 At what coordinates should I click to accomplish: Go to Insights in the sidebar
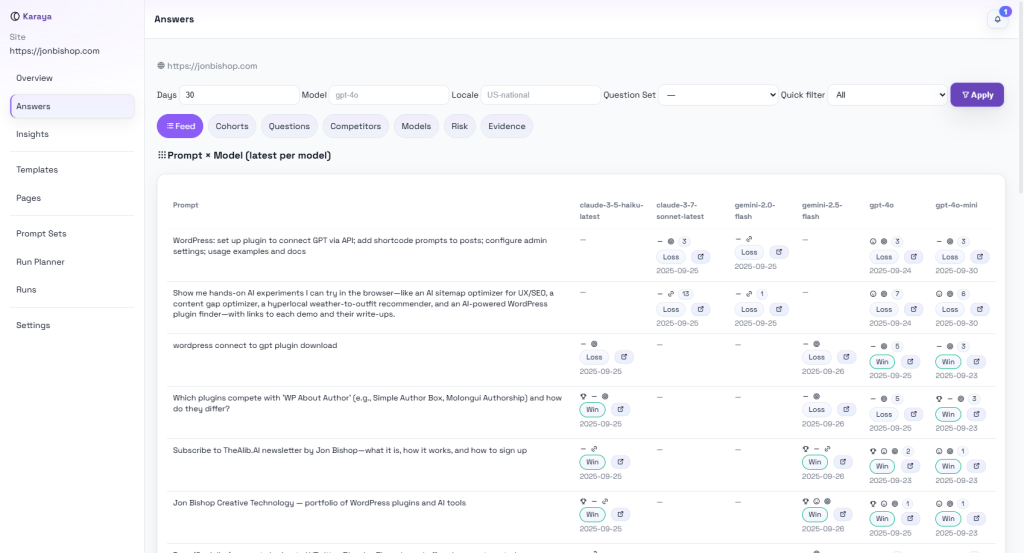[x=32, y=134]
